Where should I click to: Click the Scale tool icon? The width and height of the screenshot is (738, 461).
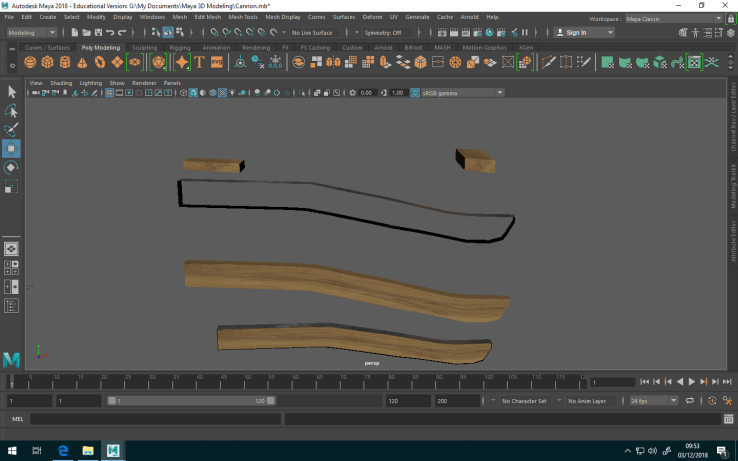11,187
